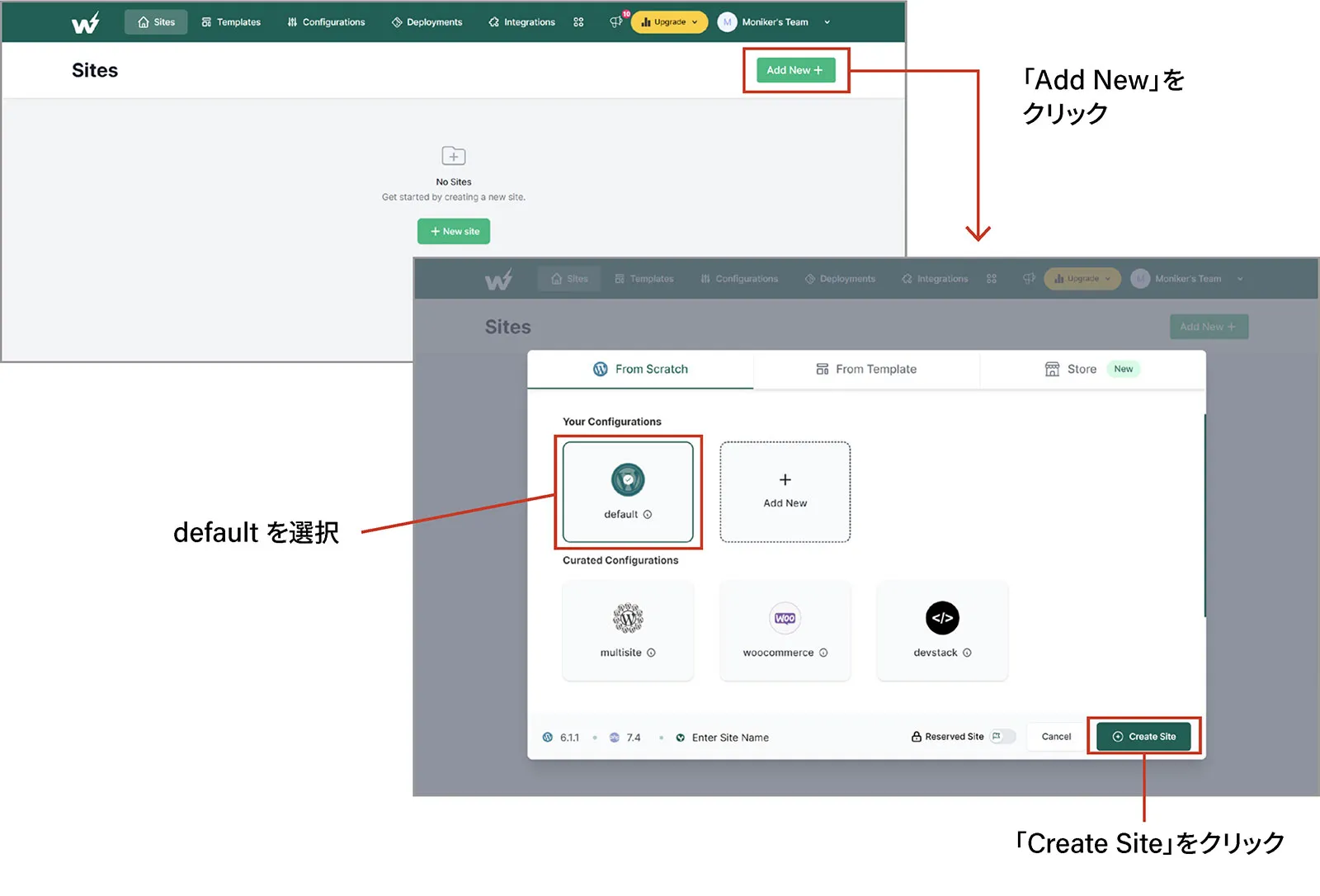The image size is (1320, 896).
Task: Select the devstack curated configuration
Action: (x=941, y=630)
